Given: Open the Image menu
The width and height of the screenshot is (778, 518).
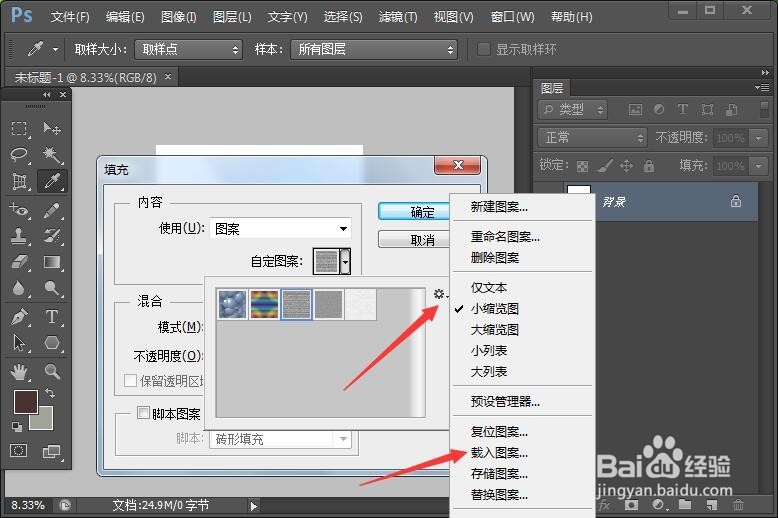Looking at the screenshot, I should click(x=179, y=17).
